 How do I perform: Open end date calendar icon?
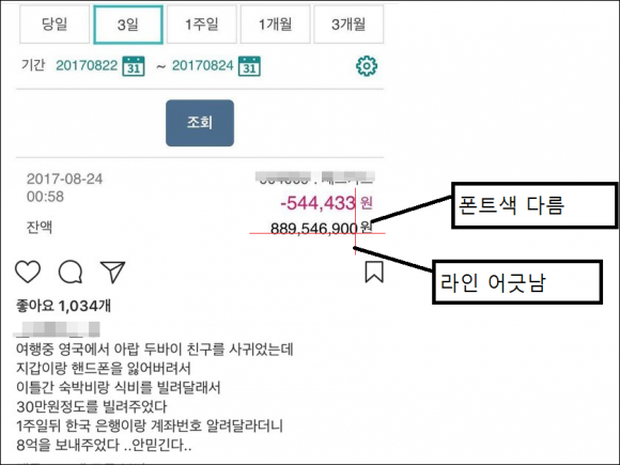click(250, 66)
